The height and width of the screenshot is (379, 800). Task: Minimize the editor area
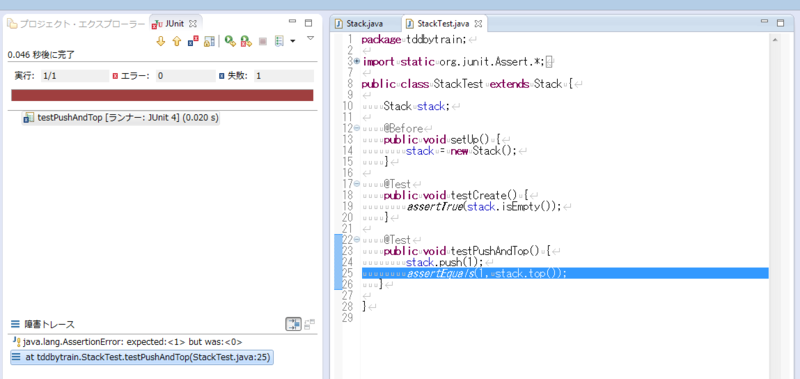(764, 22)
